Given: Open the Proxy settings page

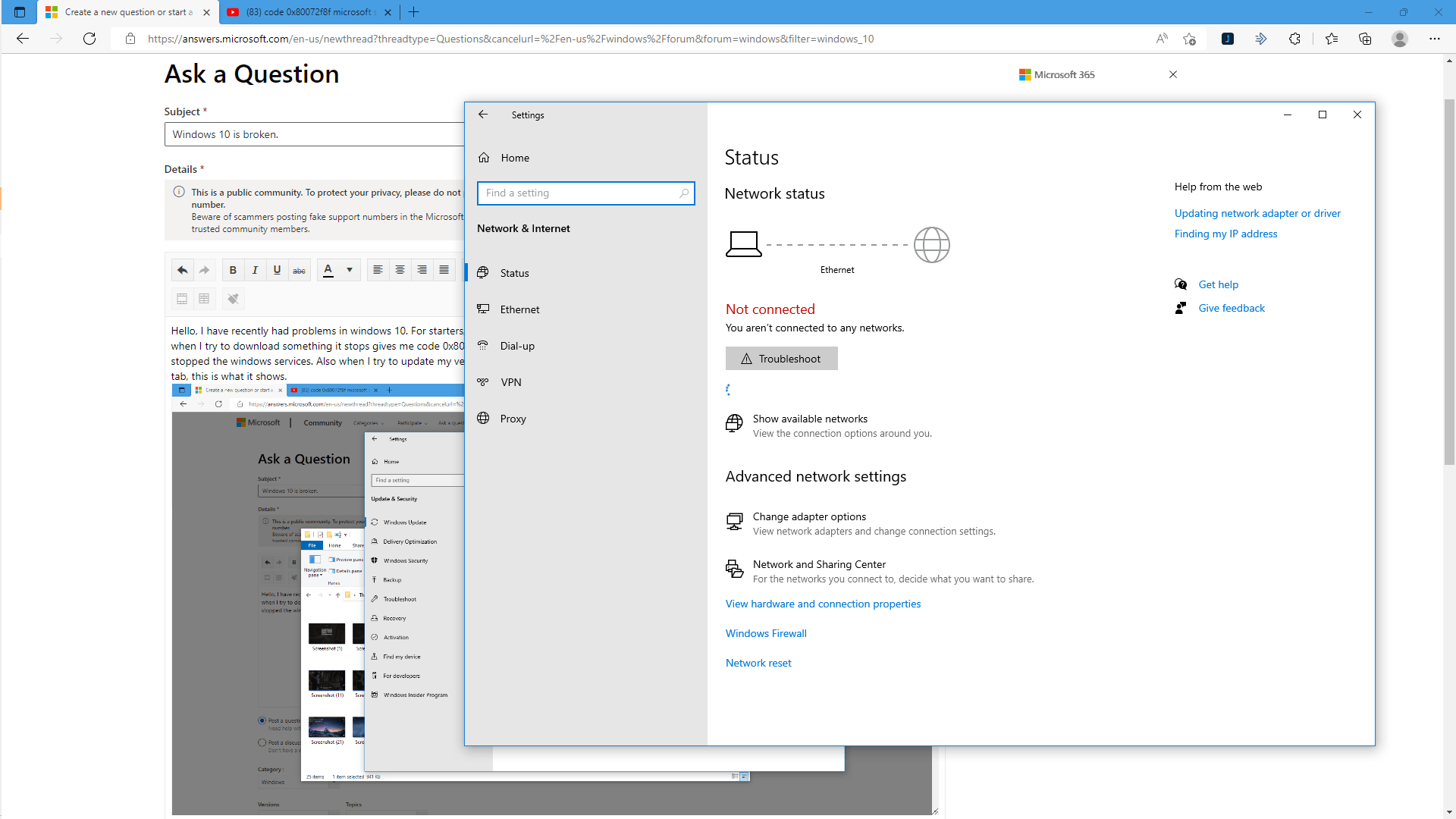Looking at the screenshot, I should 586,419.
